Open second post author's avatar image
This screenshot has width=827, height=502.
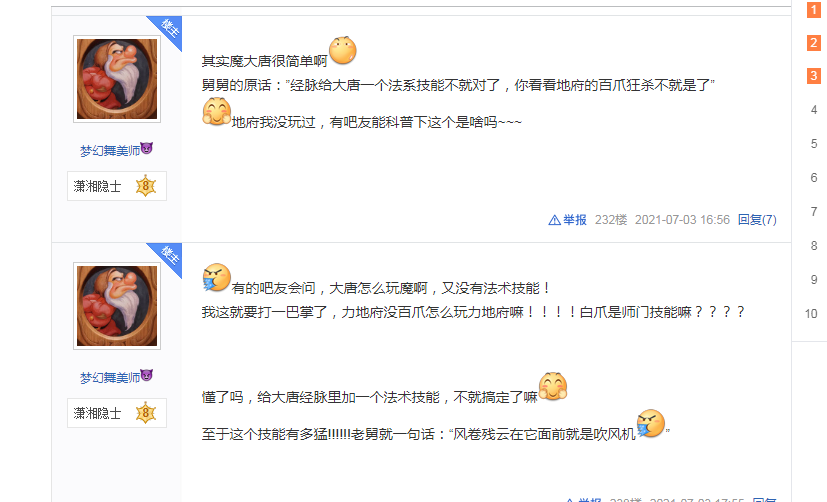[x=117, y=306]
